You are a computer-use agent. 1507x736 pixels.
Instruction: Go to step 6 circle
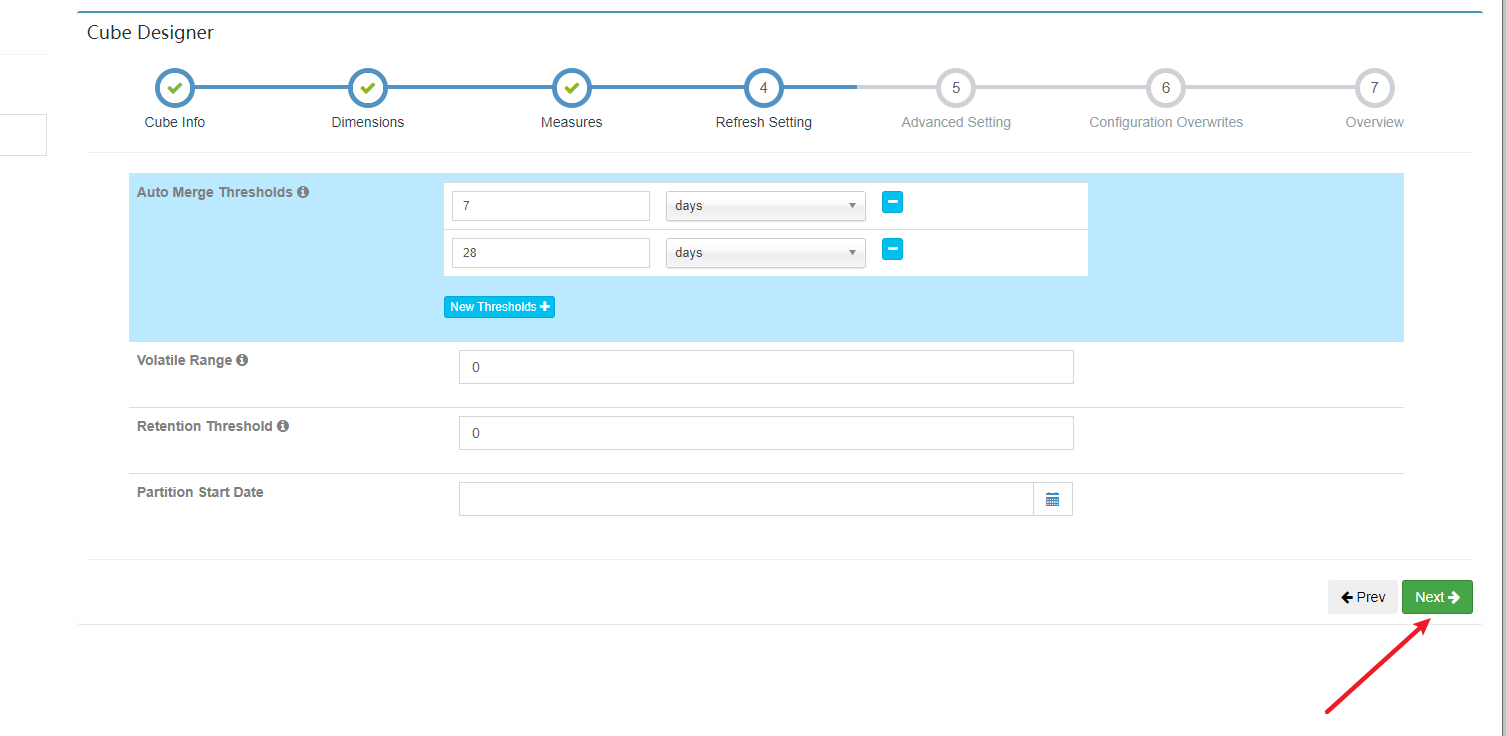point(1166,88)
